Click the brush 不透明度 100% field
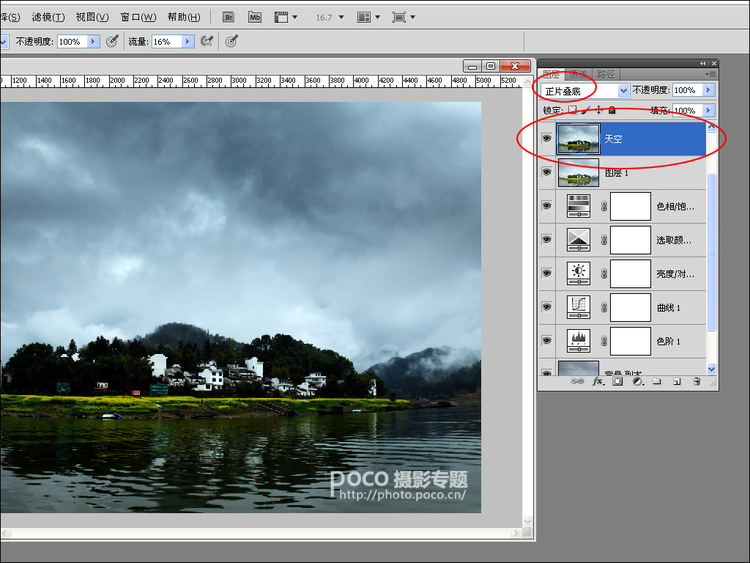Image resolution: width=750 pixels, height=563 pixels. click(x=72, y=42)
